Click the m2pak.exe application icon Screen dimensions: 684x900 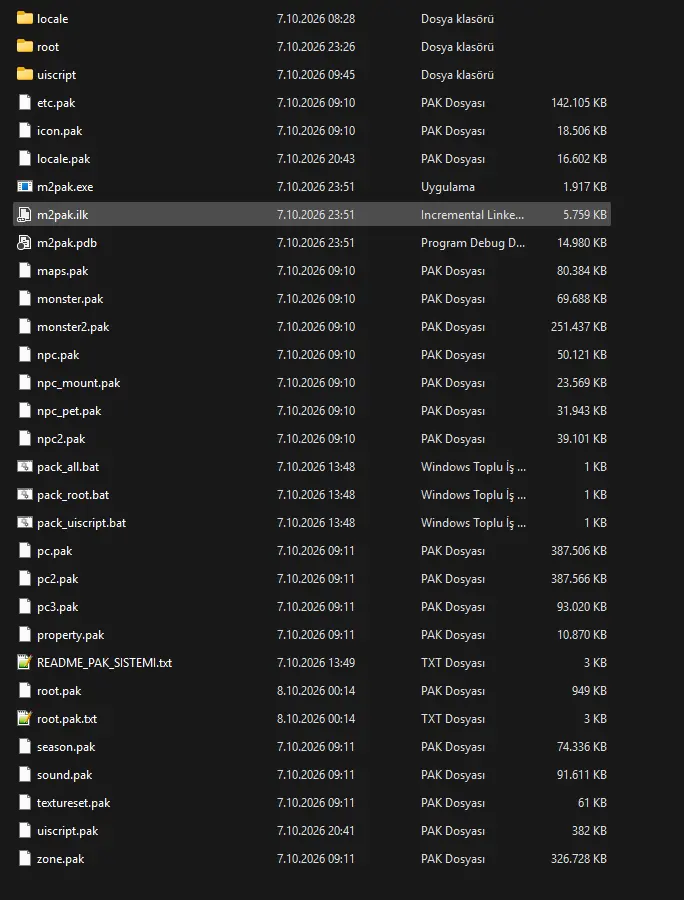pyautogui.click(x=25, y=187)
